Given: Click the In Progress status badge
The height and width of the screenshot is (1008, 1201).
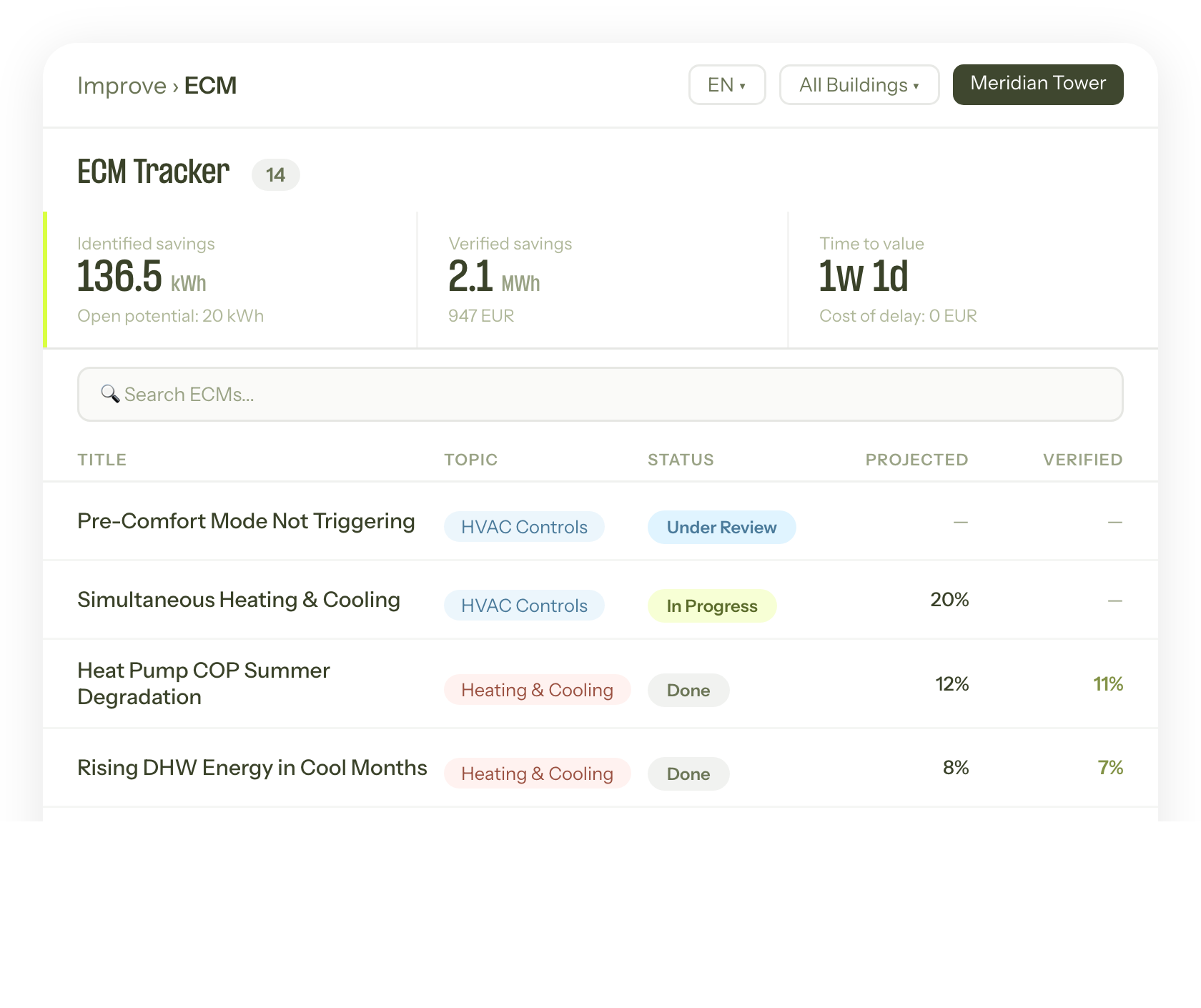Looking at the screenshot, I should coord(711,606).
